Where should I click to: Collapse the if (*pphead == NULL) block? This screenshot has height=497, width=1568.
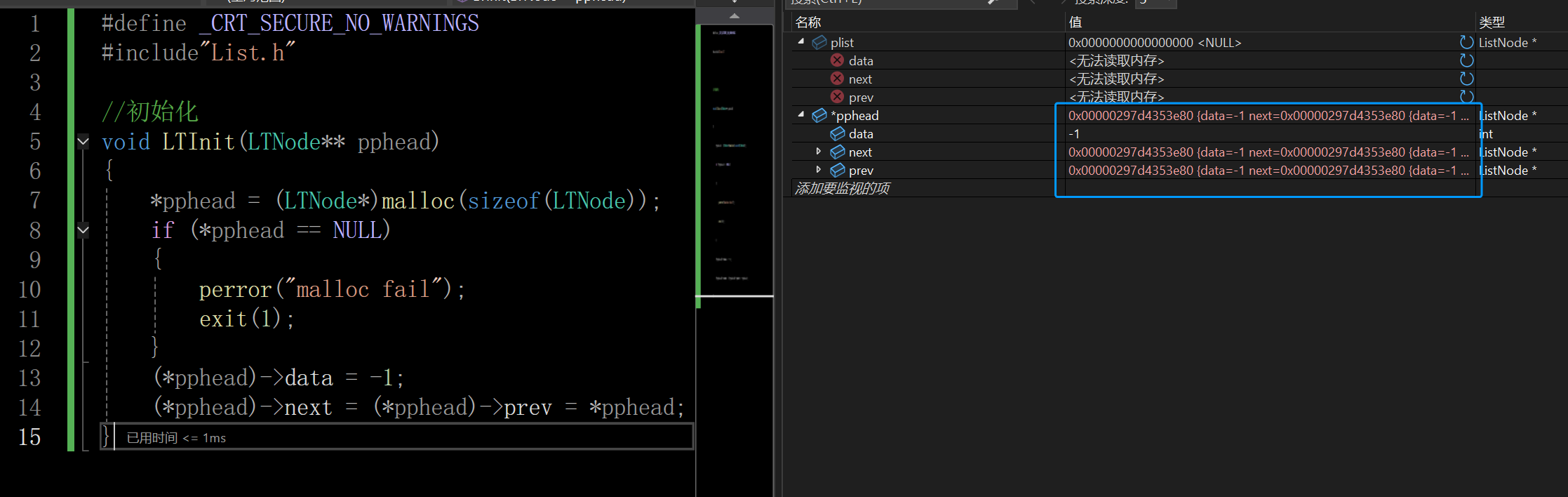[x=83, y=230]
